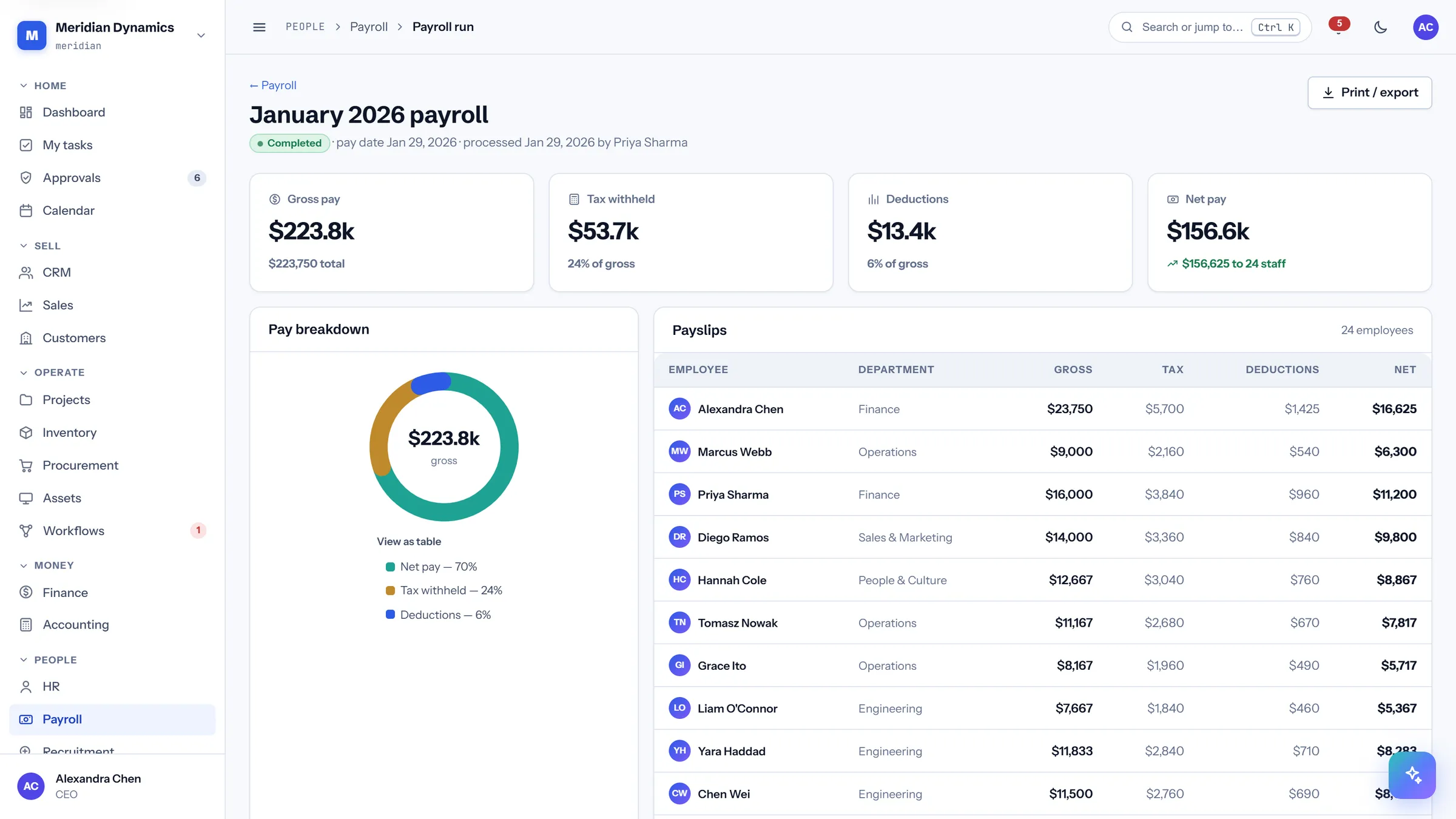Viewport: 1456px width, 819px height.
Task: Click Hannah Cole's MW-style HC avatar
Action: (679, 580)
